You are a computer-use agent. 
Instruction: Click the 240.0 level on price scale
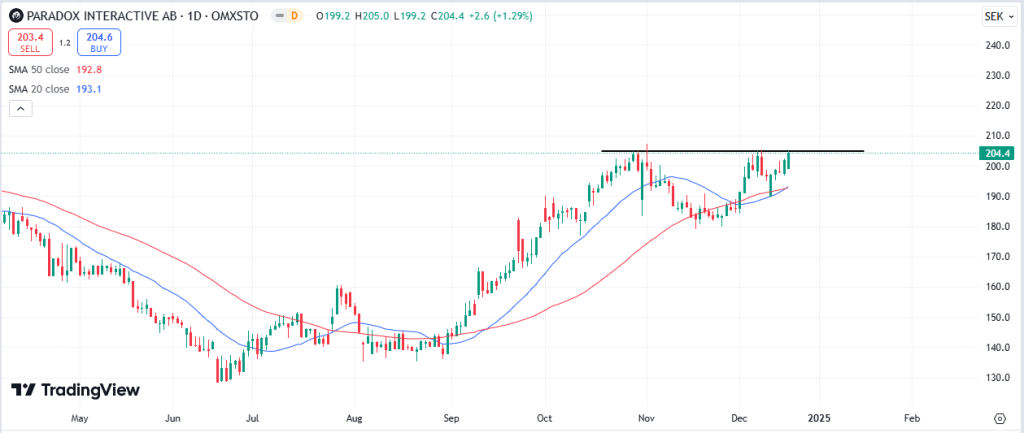pos(997,45)
